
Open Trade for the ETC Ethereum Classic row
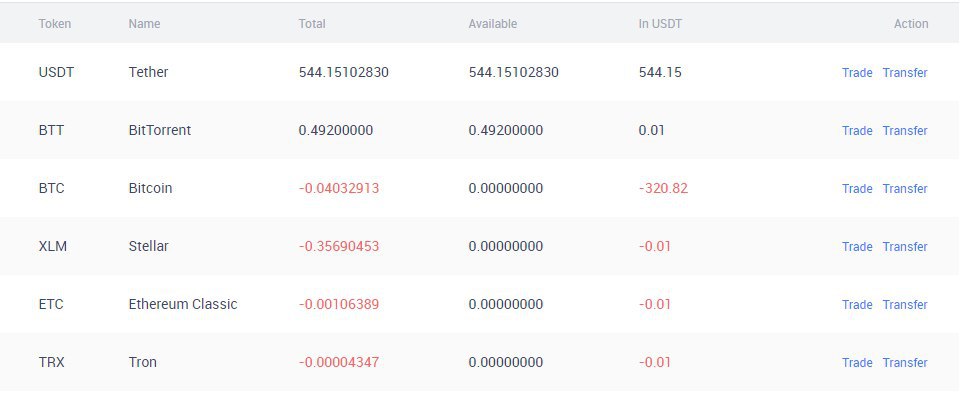point(857,305)
